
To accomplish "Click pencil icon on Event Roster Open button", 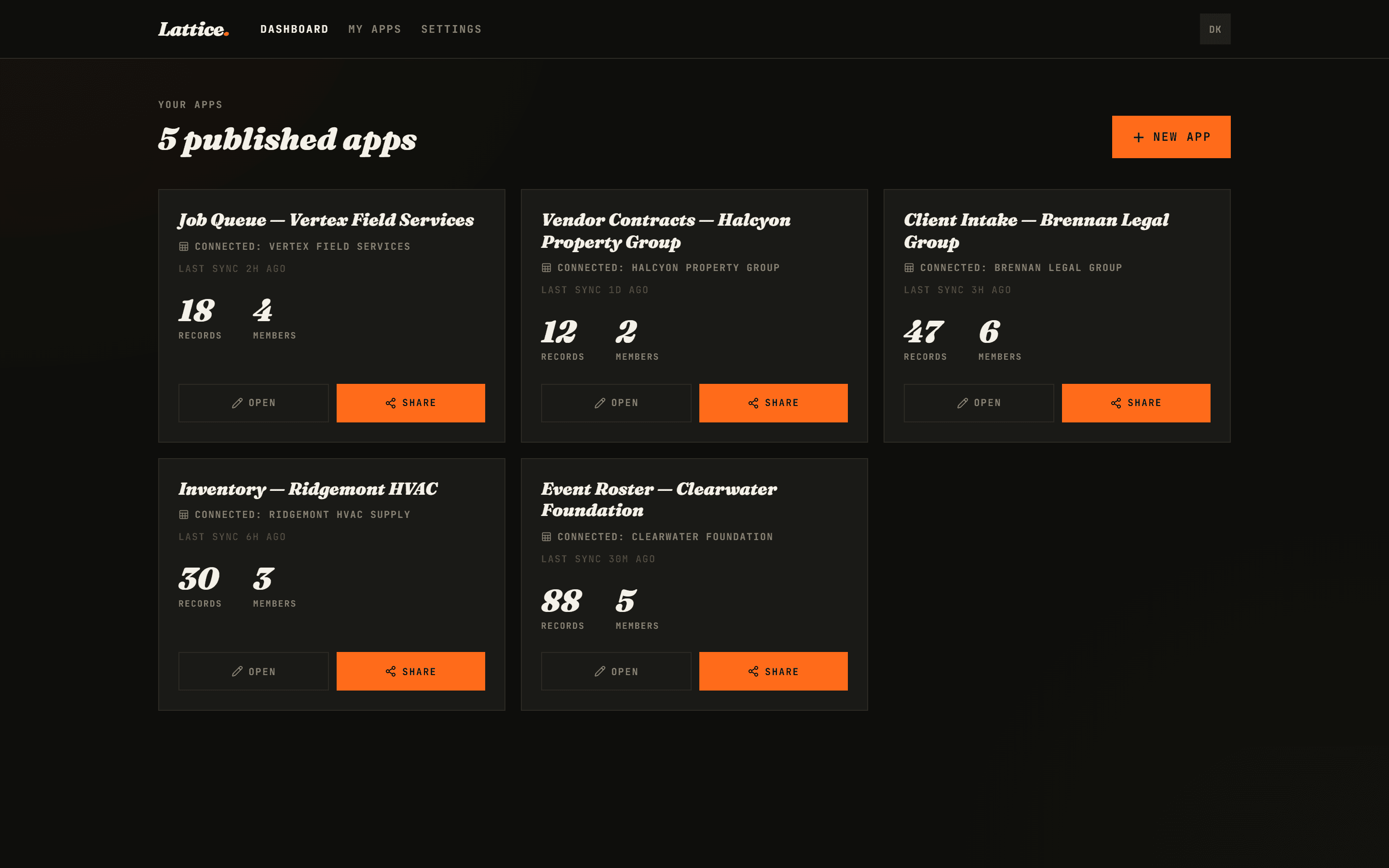I will [600, 671].
